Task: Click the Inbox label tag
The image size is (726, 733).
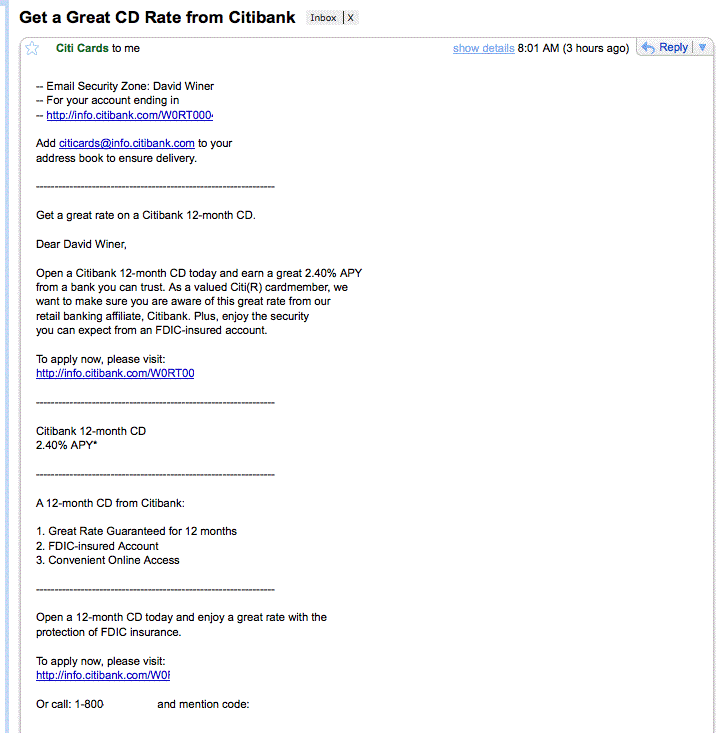Action: click(x=323, y=18)
